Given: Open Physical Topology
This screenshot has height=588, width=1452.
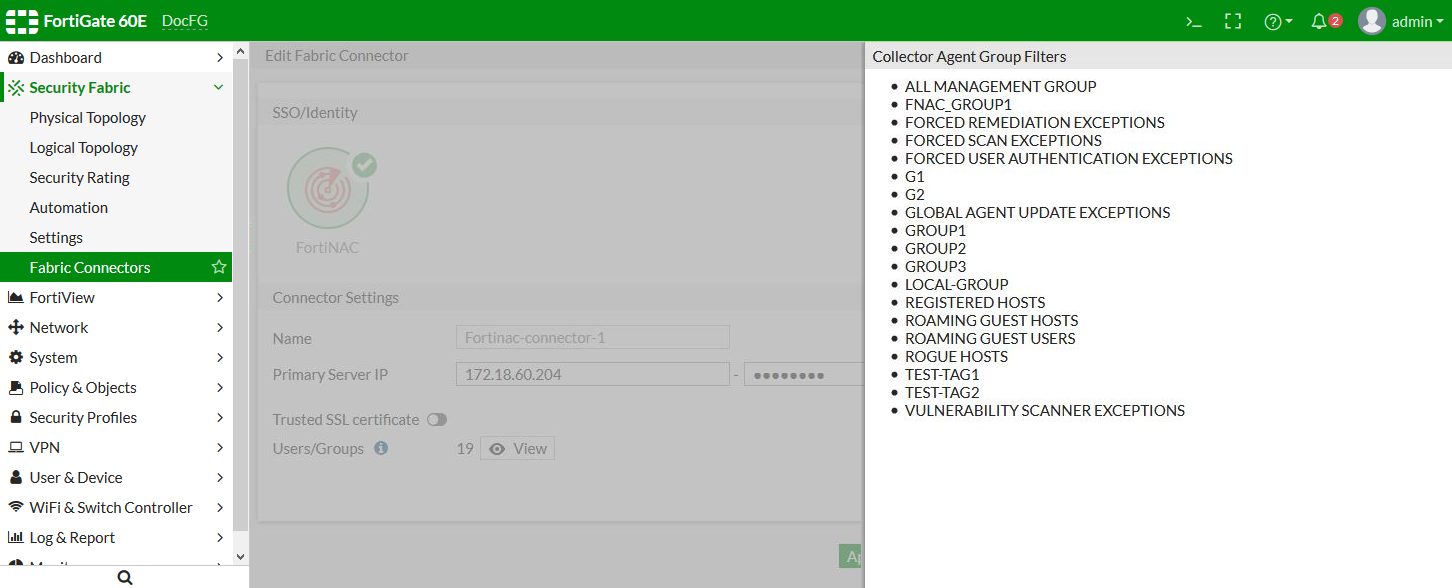Looking at the screenshot, I should (x=88, y=117).
